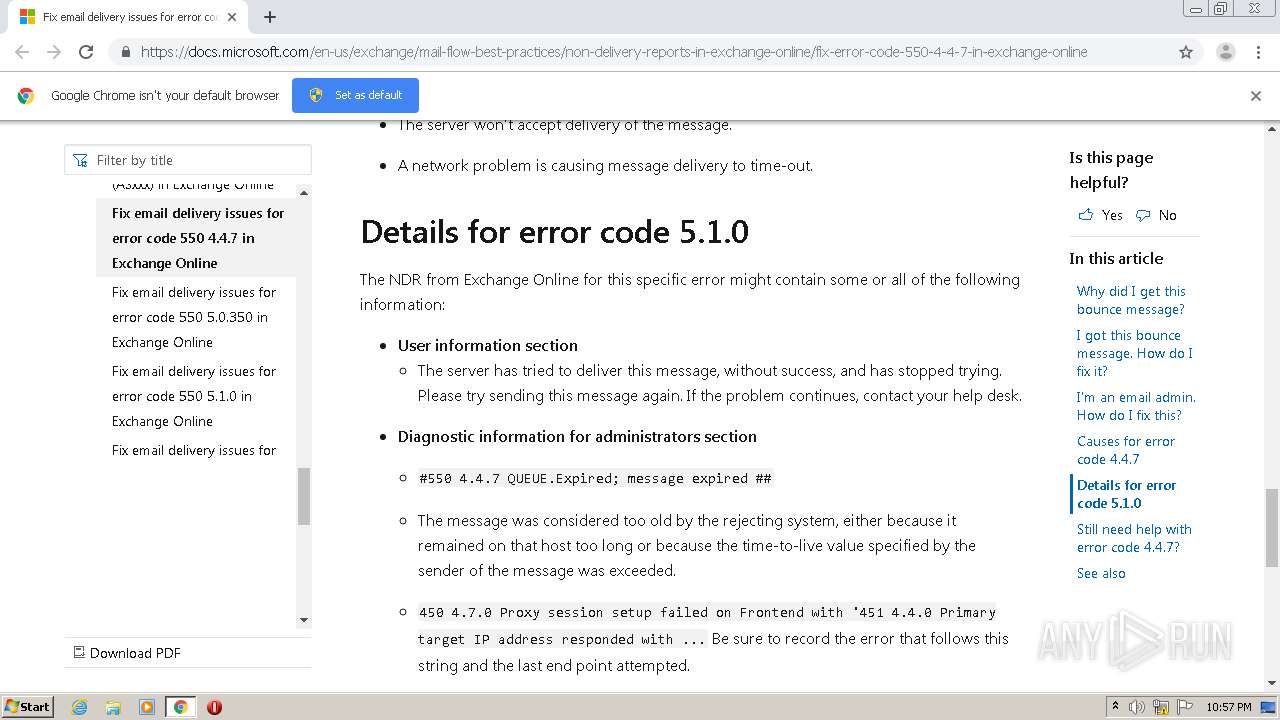
Task: Open the last partially shown Fix email delivery entry
Action: (x=194, y=450)
